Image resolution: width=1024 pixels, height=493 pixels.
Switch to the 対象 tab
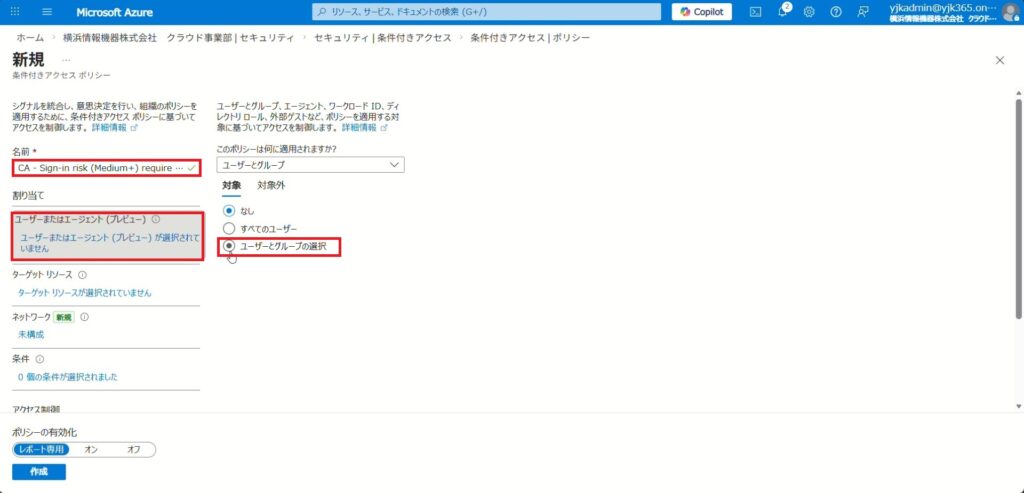click(231, 185)
